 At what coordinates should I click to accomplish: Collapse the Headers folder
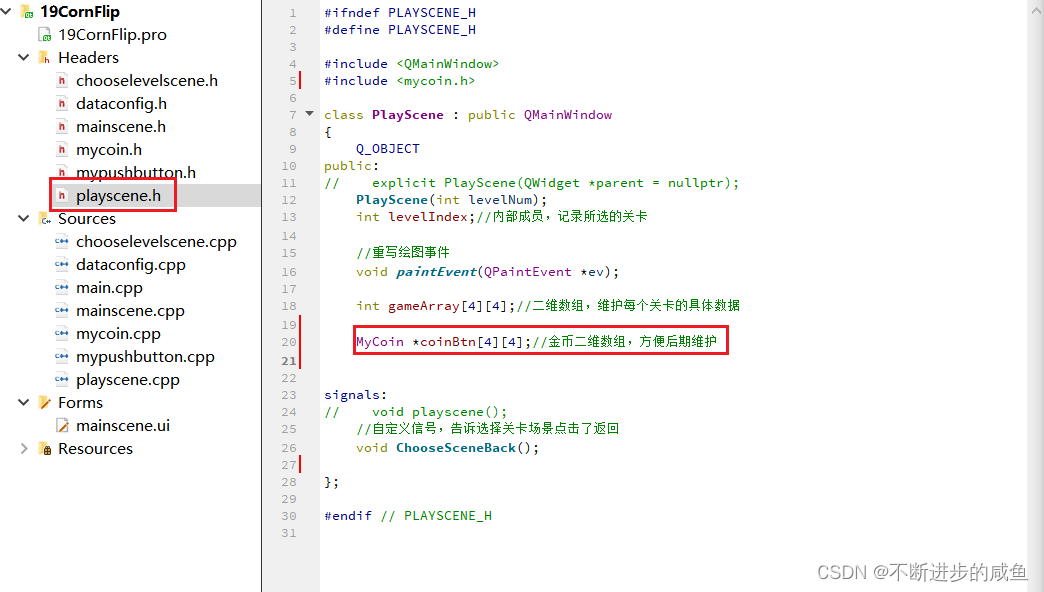(23, 57)
